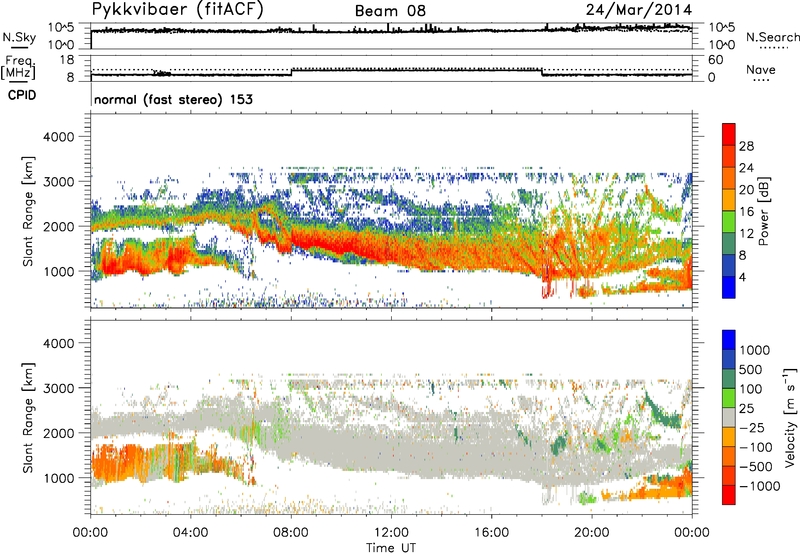
Task: Select the Nave legend label
Action: 761,69
